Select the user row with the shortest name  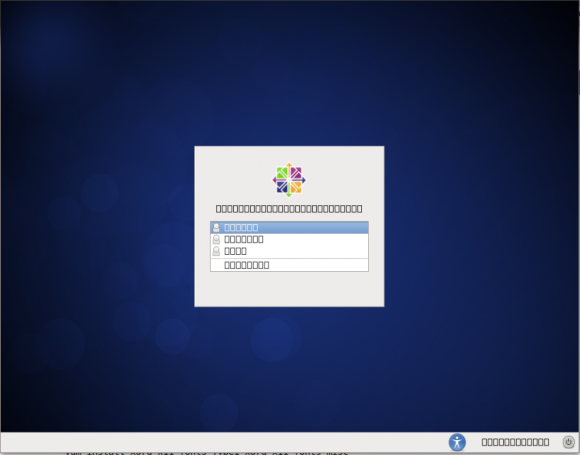click(289, 251)
